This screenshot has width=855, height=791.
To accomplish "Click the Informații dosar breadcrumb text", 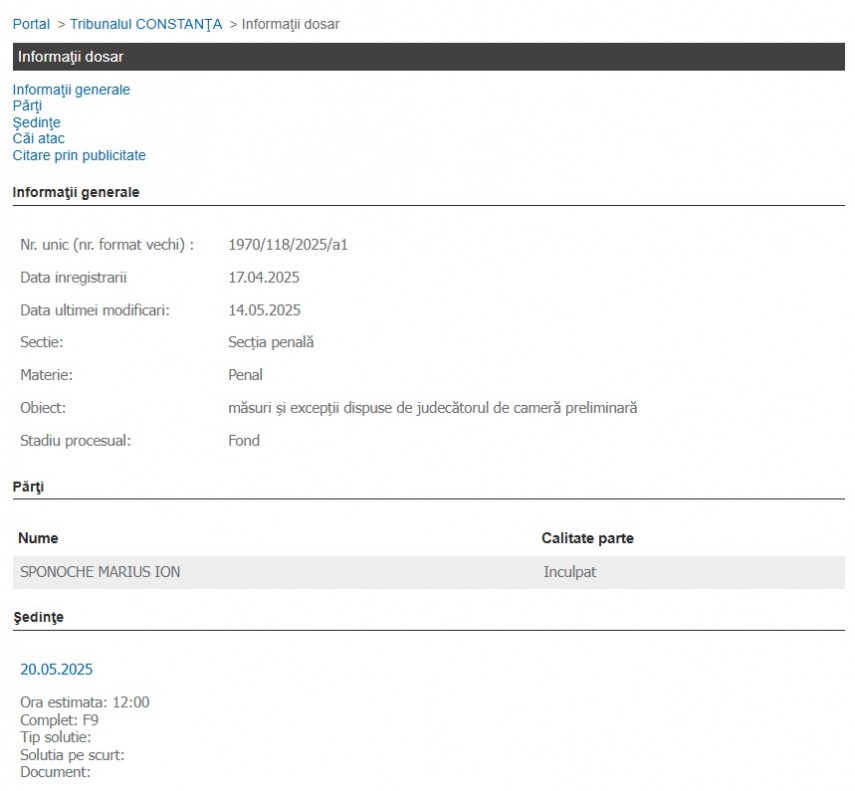I will [291, 25].
